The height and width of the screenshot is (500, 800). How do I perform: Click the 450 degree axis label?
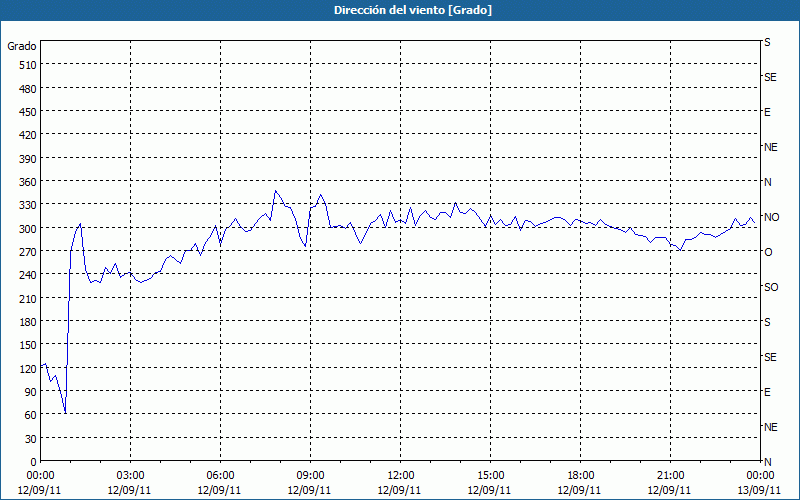coord(28,112)
